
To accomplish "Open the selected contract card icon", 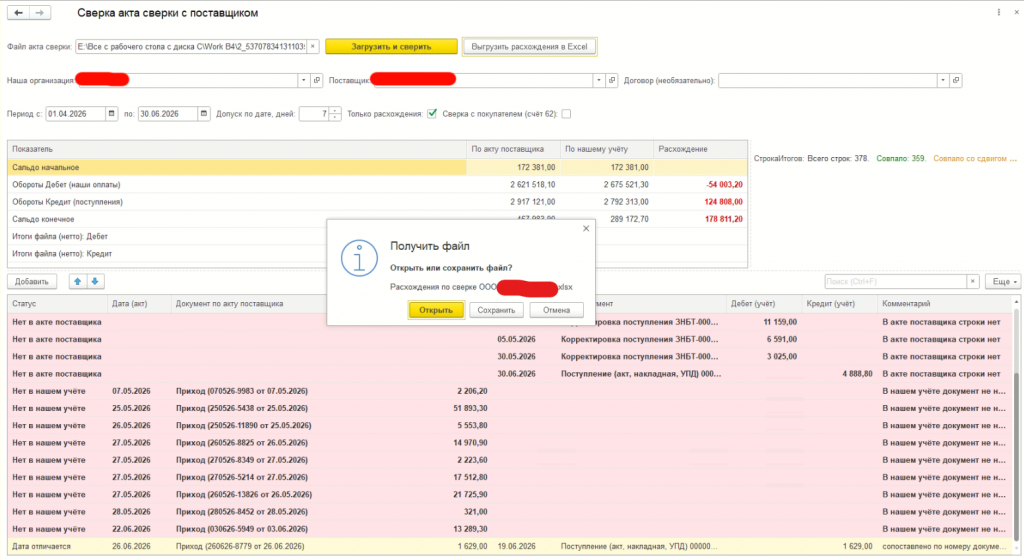I will [x=956, y=80].
